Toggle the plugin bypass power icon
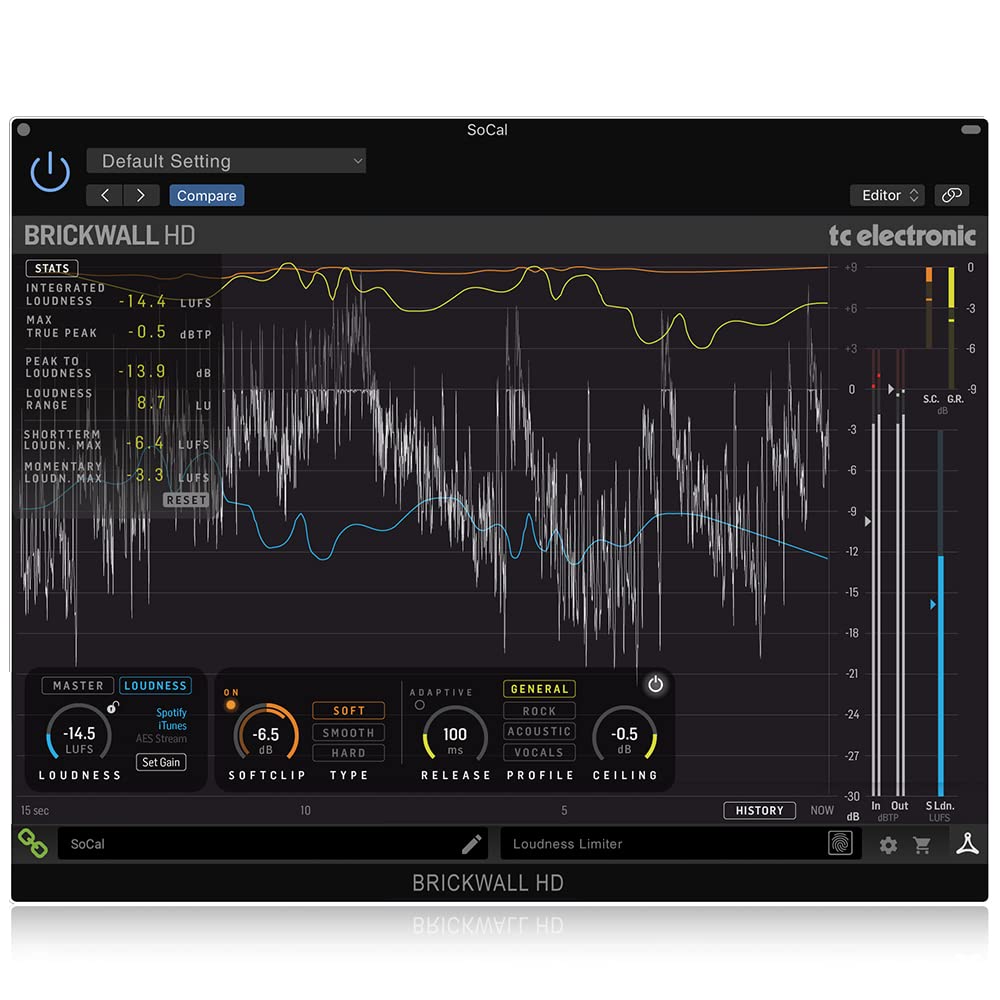Viewport: 1000px width, 1000px height. pyautogui.click(x=50, y=172)
